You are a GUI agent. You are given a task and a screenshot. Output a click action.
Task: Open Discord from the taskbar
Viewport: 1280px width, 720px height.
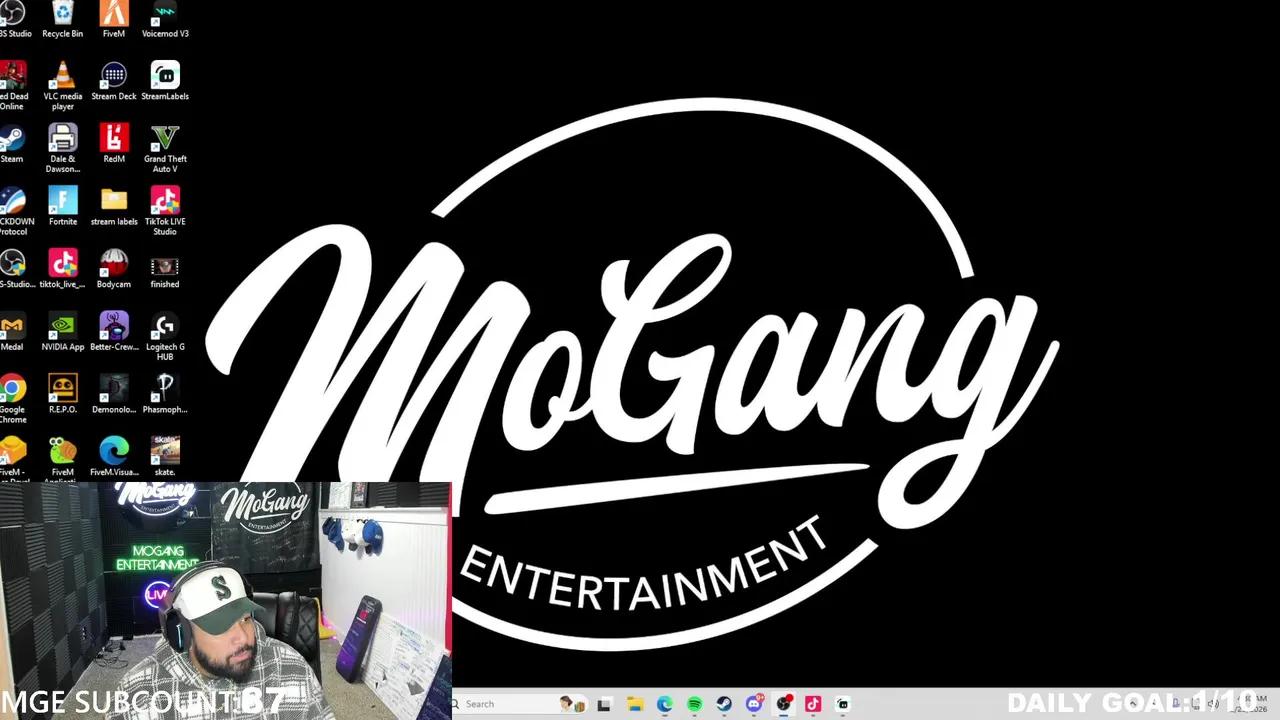click(x=754, y=703)
